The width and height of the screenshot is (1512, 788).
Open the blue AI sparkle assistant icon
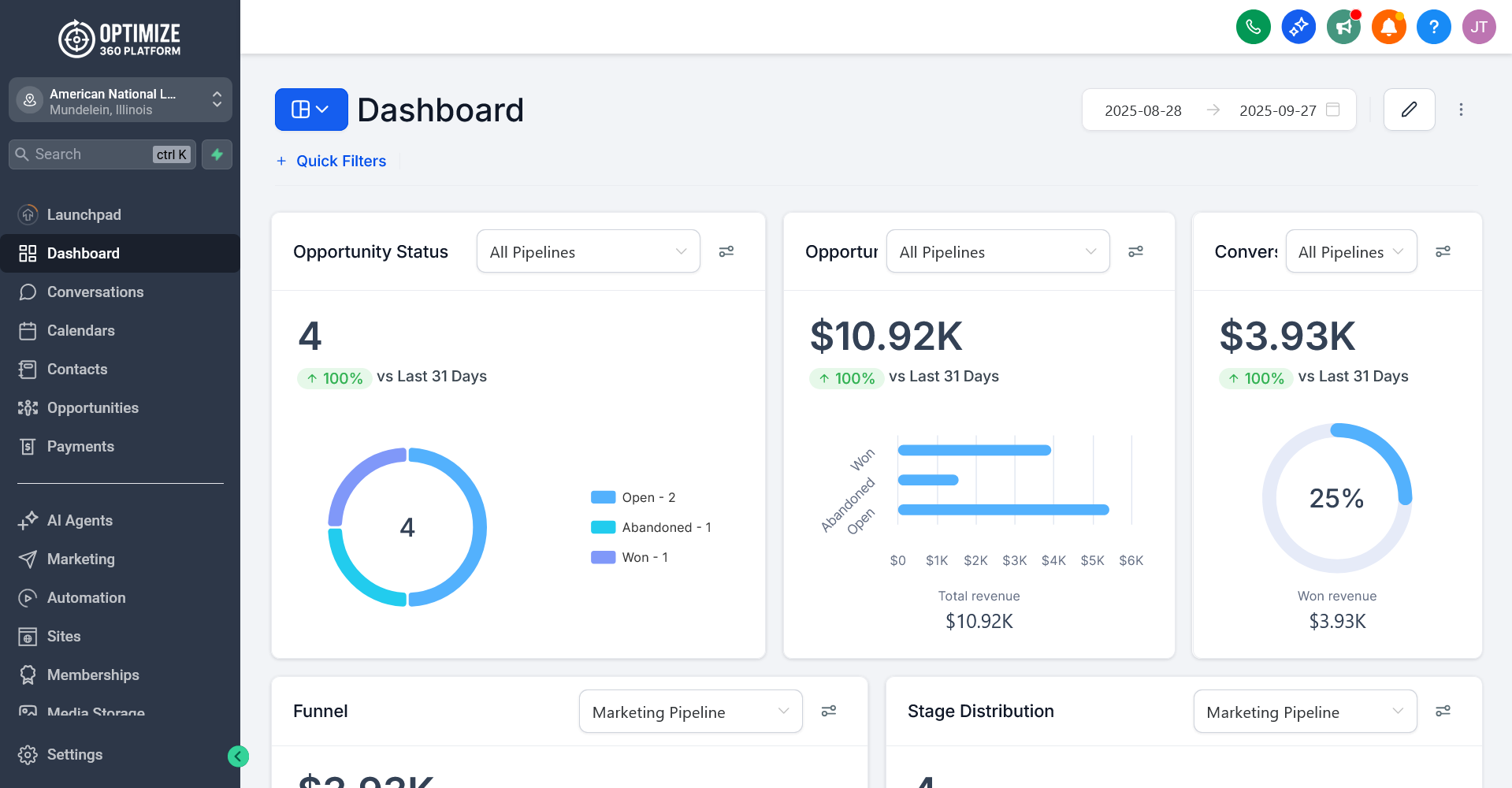[1298, 28]
